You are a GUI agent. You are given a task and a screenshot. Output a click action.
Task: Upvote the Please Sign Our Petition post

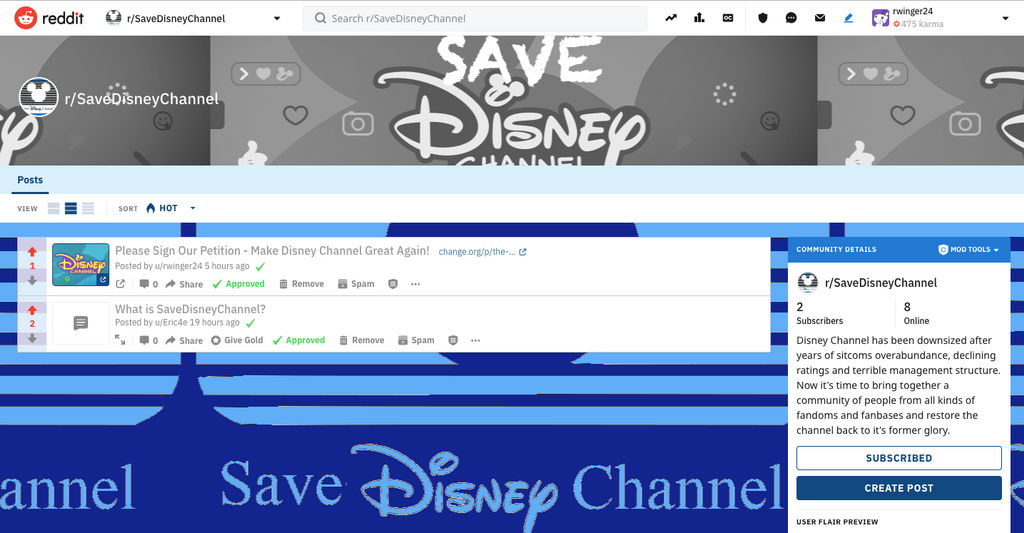coord(32,251)
